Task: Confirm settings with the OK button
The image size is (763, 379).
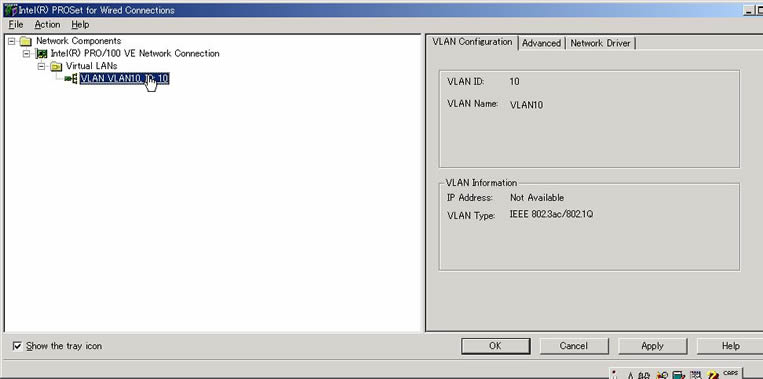Action: 495,346
